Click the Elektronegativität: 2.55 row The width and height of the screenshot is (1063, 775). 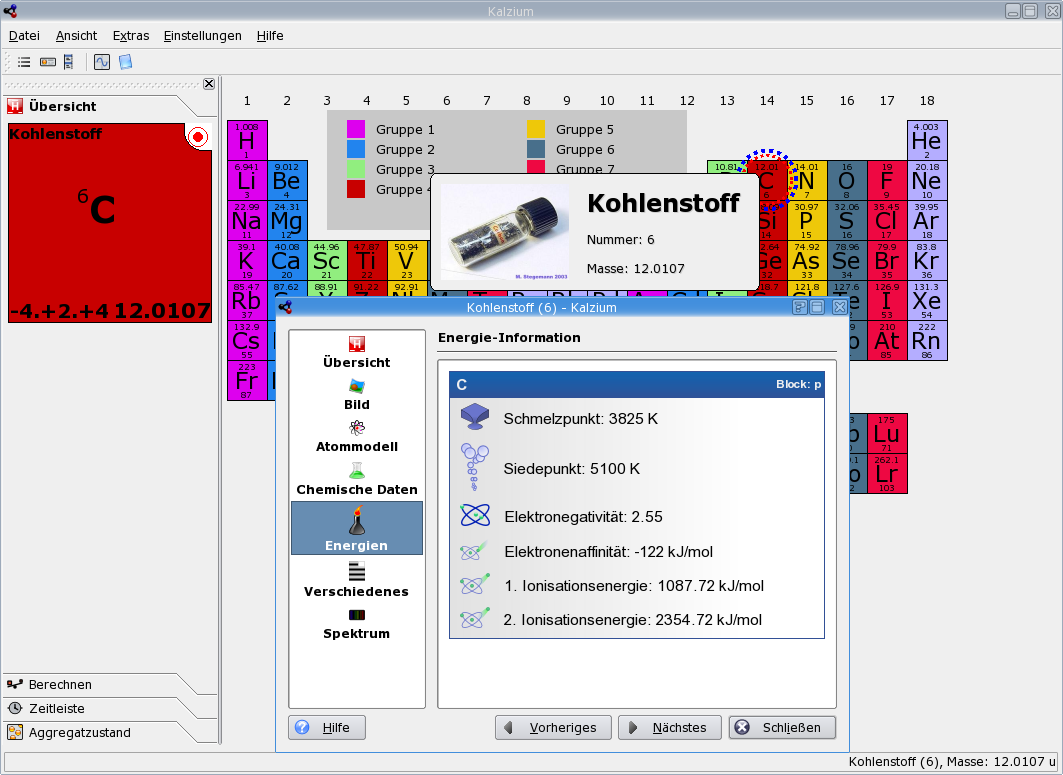pyautogui.click(x=637, y=517)
